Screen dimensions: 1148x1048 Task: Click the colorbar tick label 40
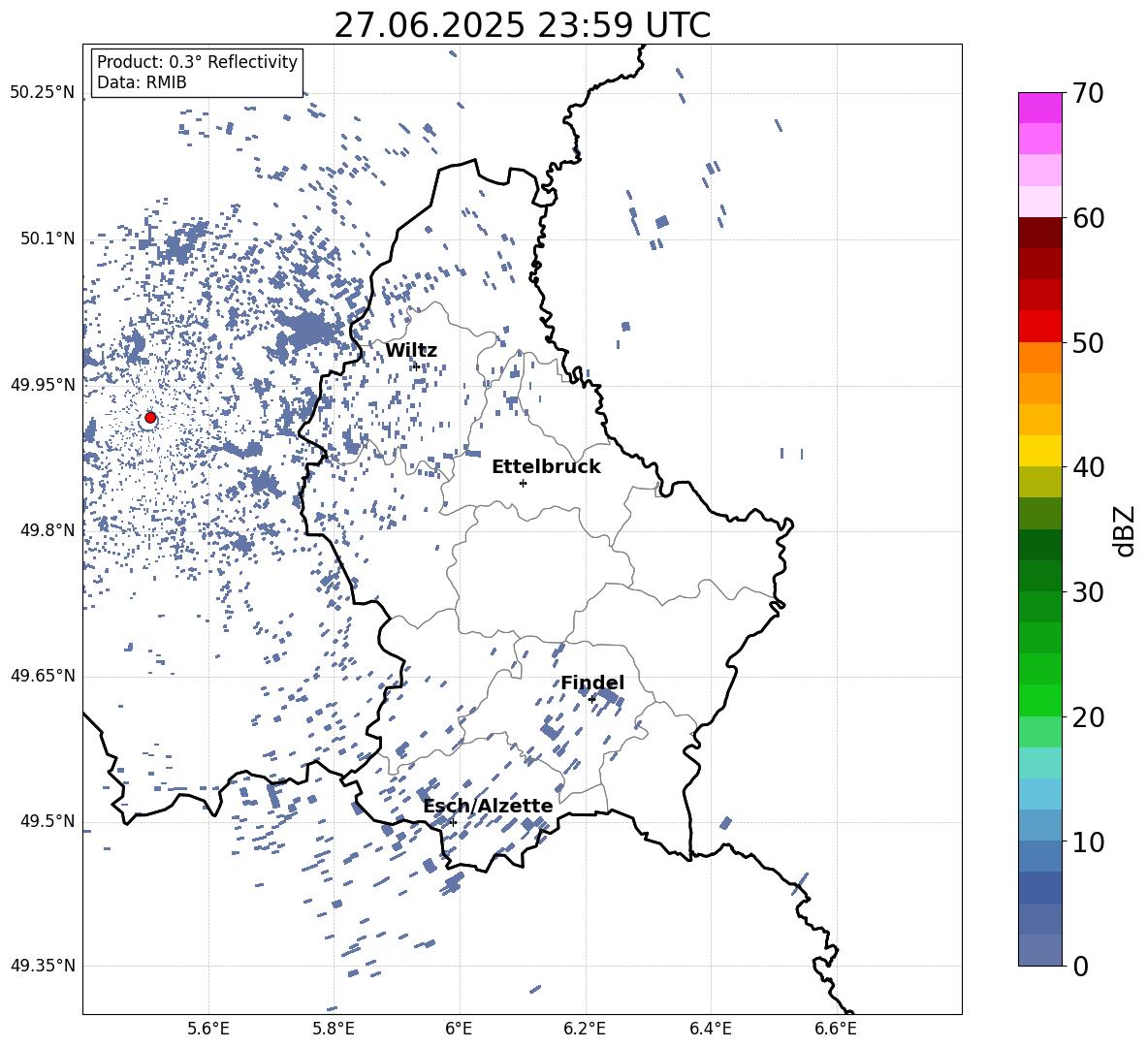pos(1089,467)
